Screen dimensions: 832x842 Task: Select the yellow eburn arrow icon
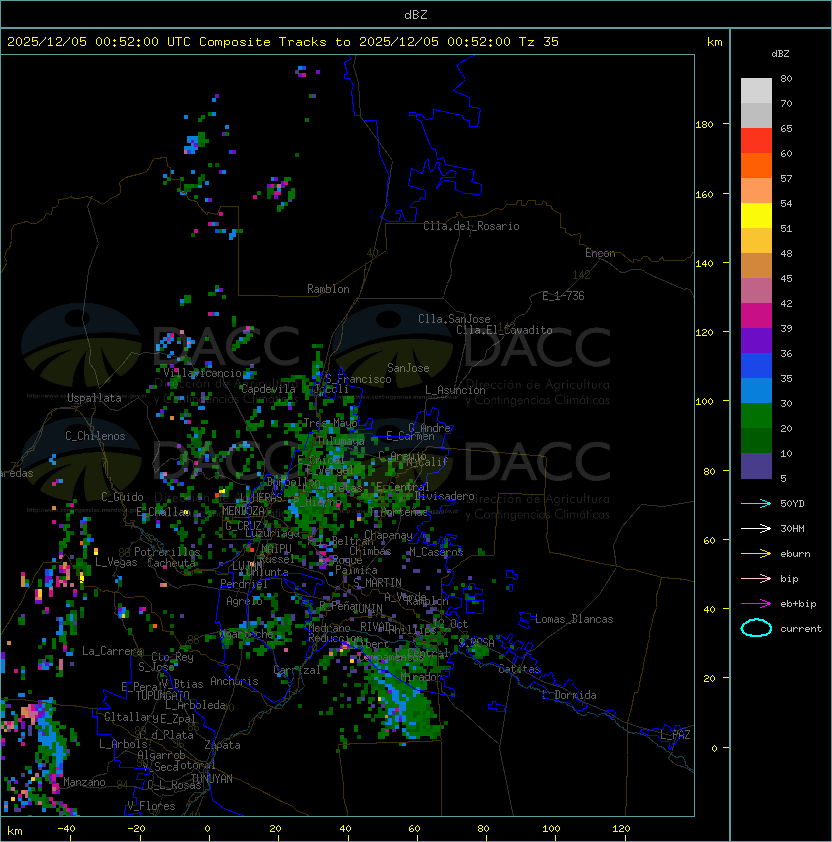pos(756,554)
